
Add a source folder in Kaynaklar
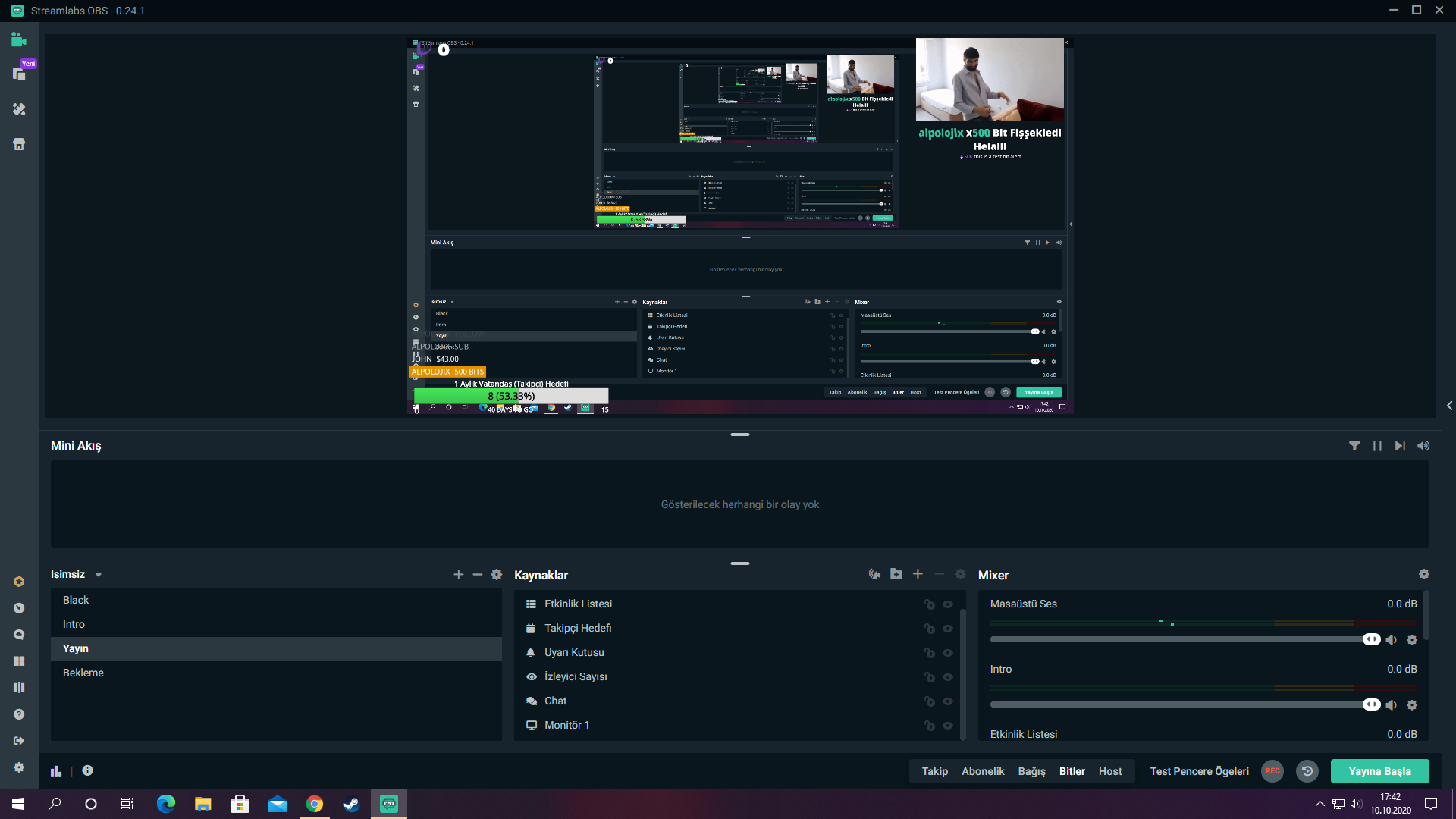896,574
